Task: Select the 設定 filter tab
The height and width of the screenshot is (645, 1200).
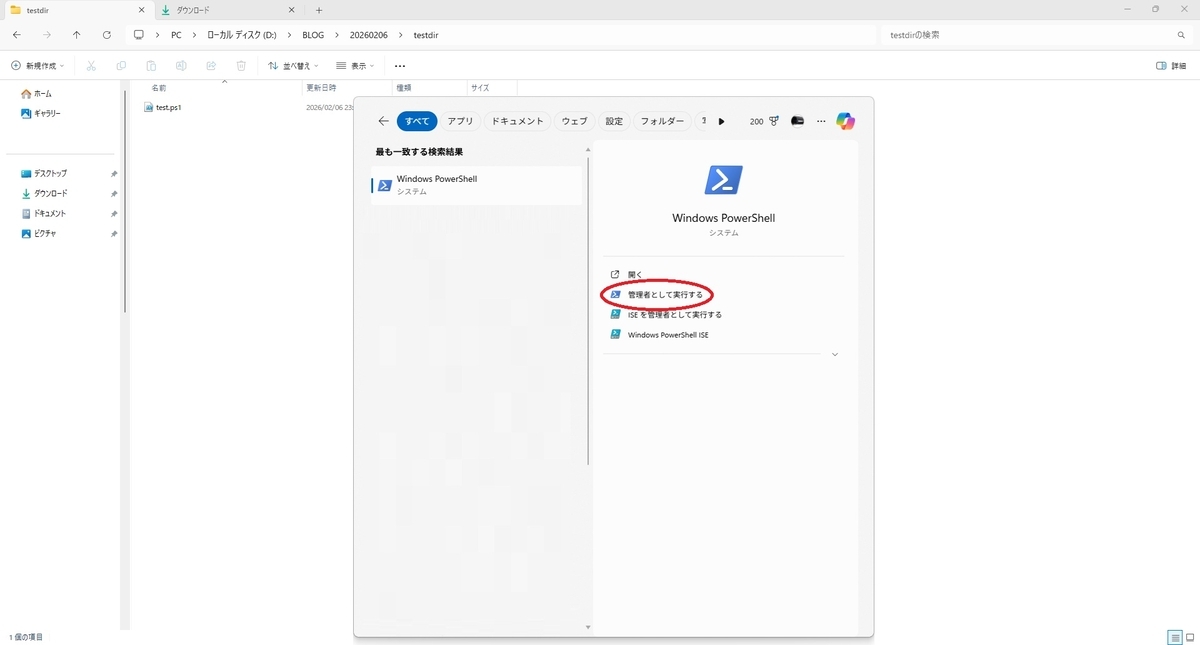Action: click(x=614, y=121)
